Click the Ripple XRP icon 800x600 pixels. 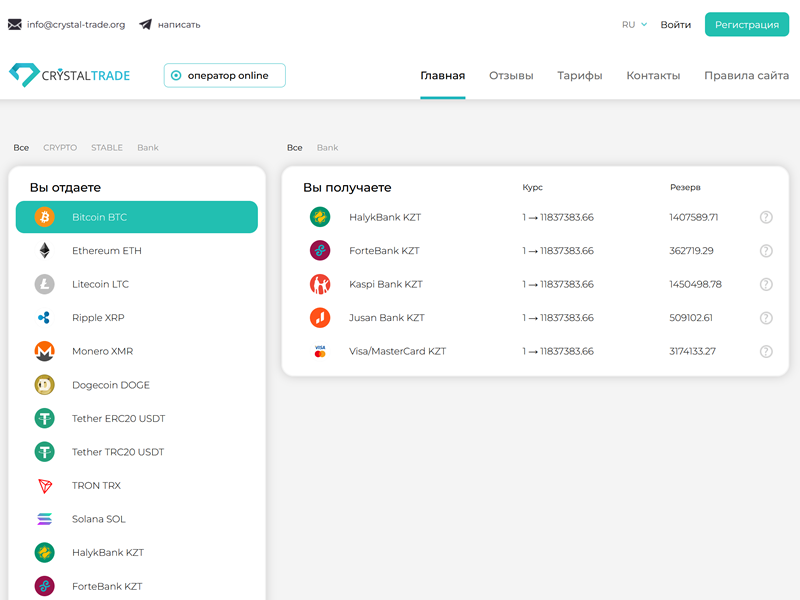44,318
